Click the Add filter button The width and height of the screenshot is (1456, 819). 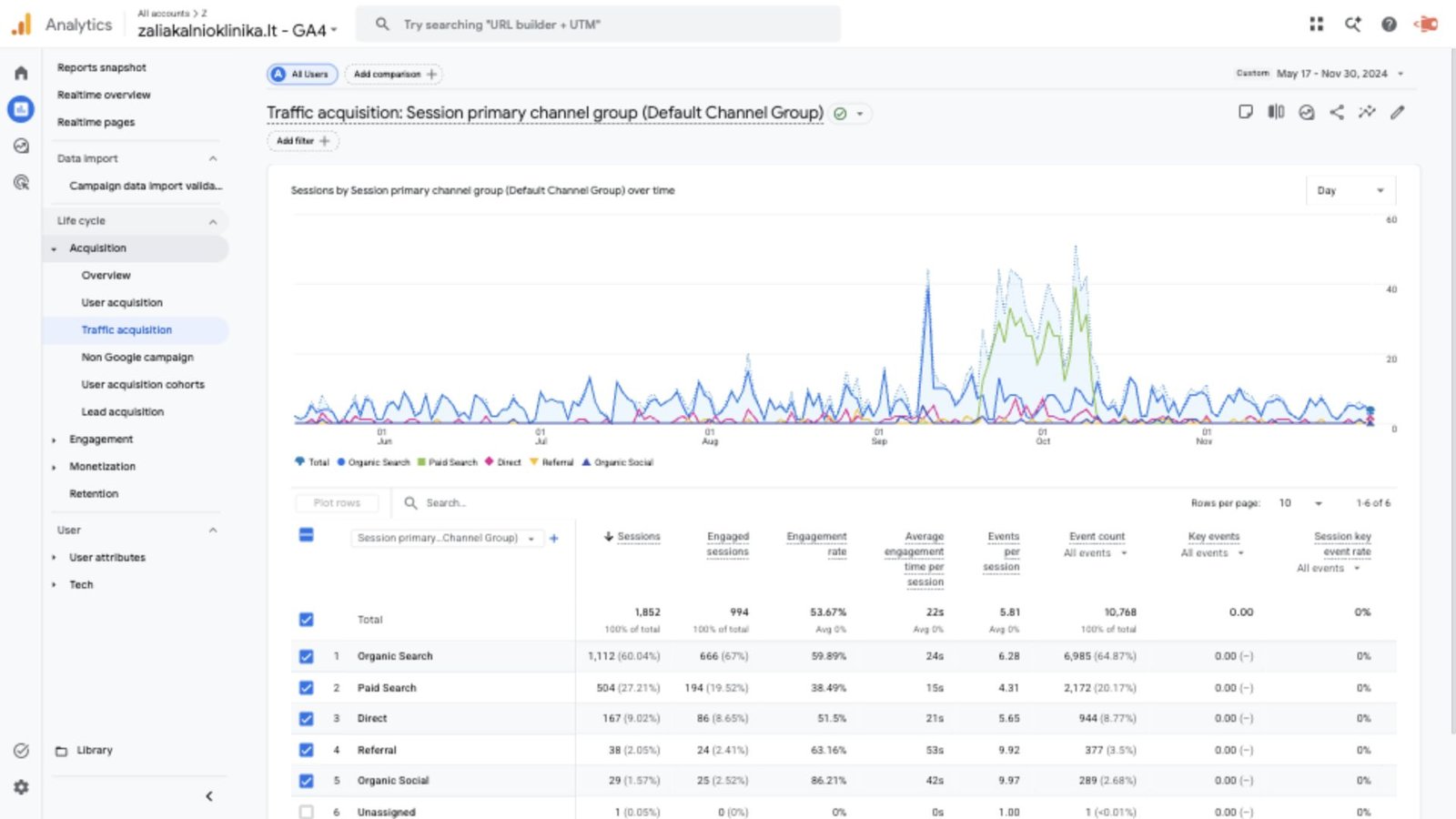[303, 141]
